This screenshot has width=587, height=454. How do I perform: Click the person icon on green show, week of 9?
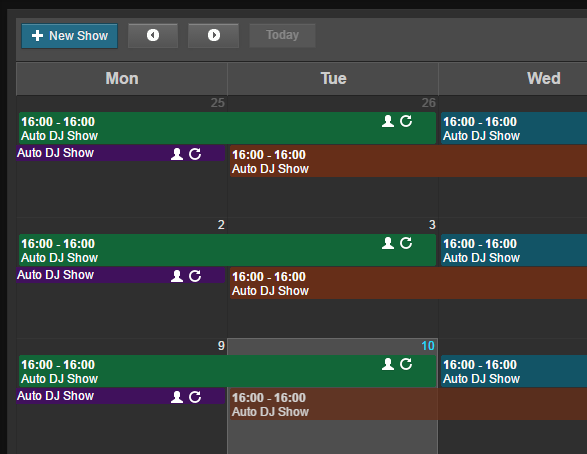click(x=388, y=364)
